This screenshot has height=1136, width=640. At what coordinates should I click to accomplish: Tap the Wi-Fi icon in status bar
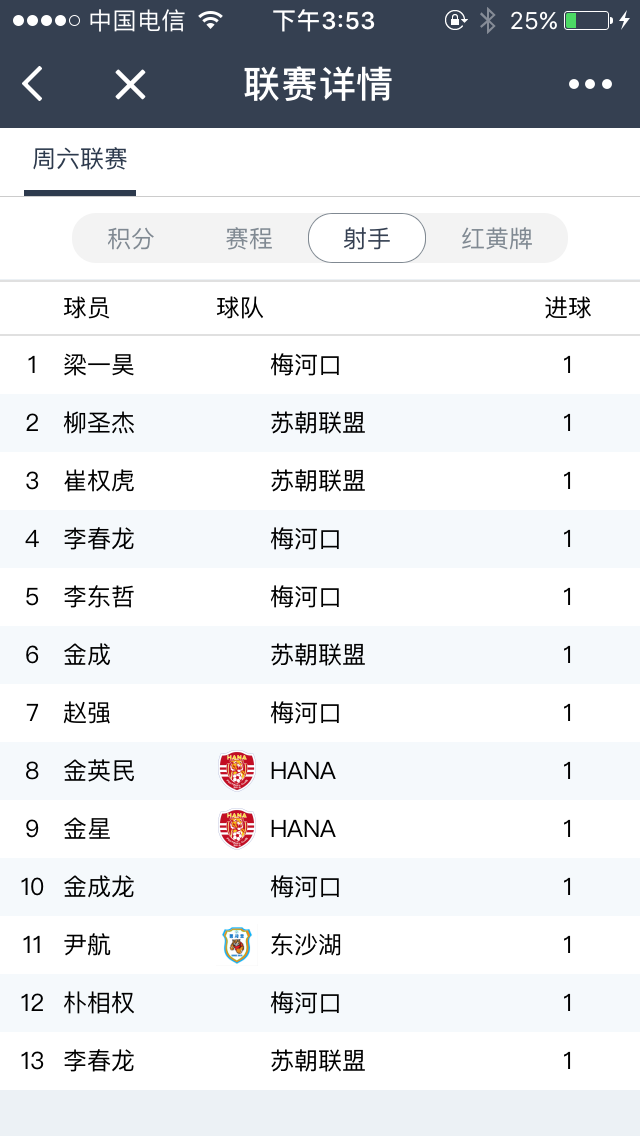tap(210, 21)
